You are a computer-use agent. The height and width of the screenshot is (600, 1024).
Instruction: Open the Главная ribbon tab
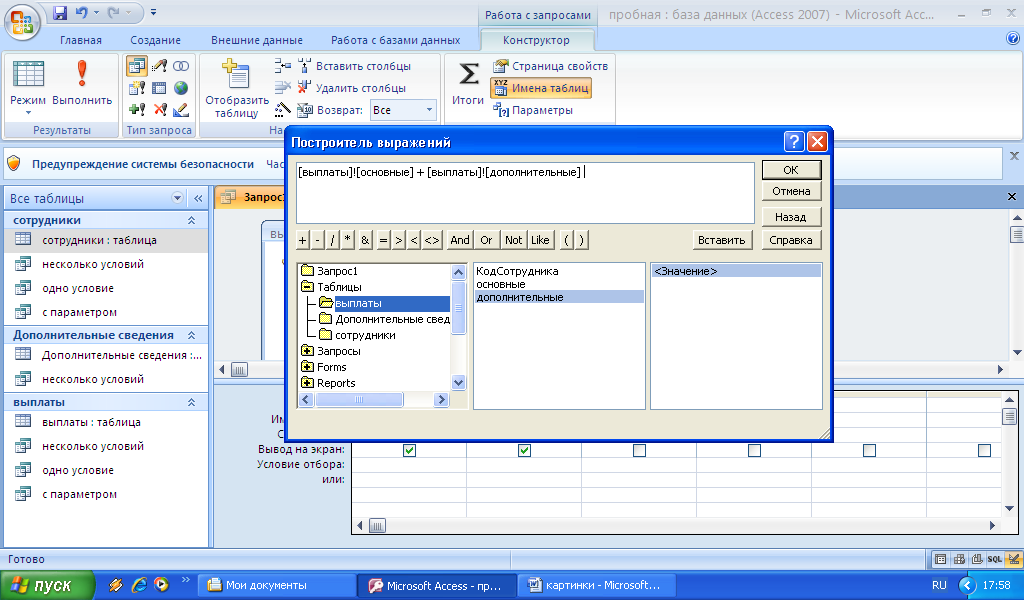[x=81, y=40]
